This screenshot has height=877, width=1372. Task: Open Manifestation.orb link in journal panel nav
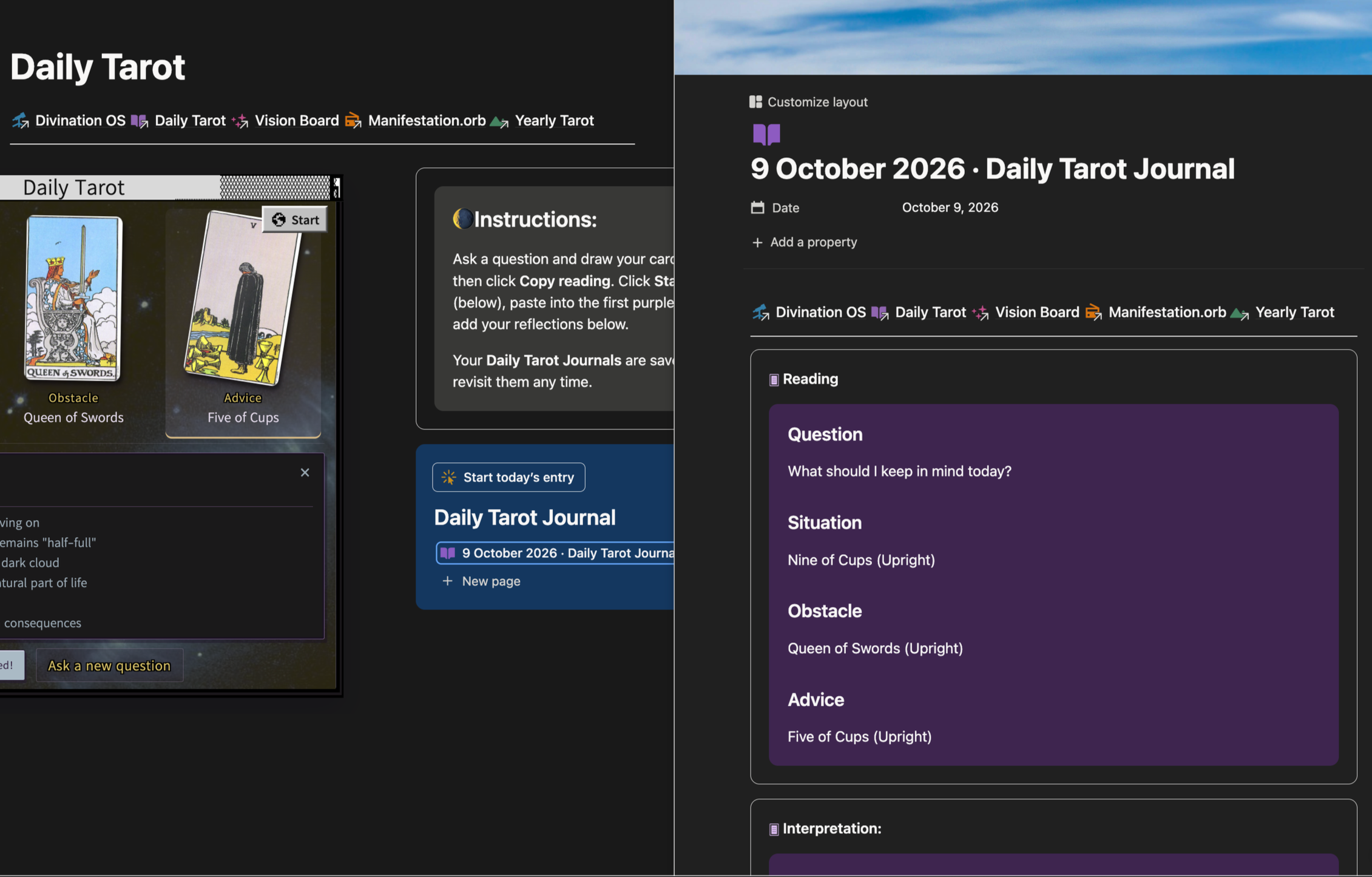[1155, 312]
